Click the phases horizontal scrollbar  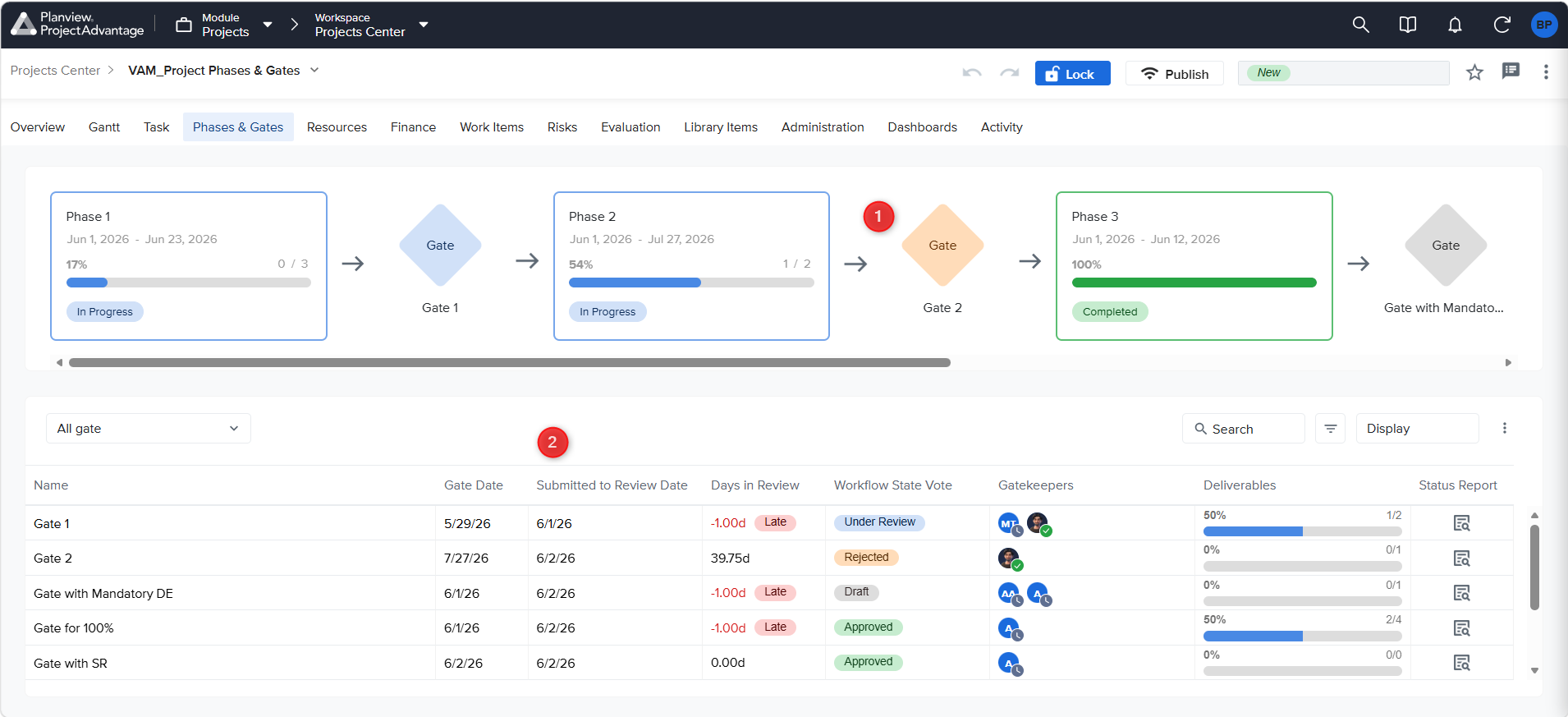(510, 362)
